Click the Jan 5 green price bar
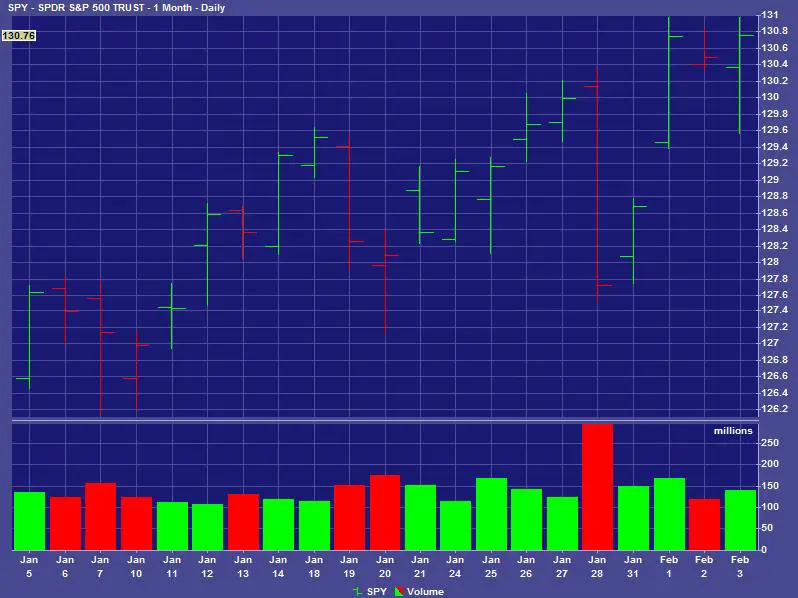 pos(30,337)
